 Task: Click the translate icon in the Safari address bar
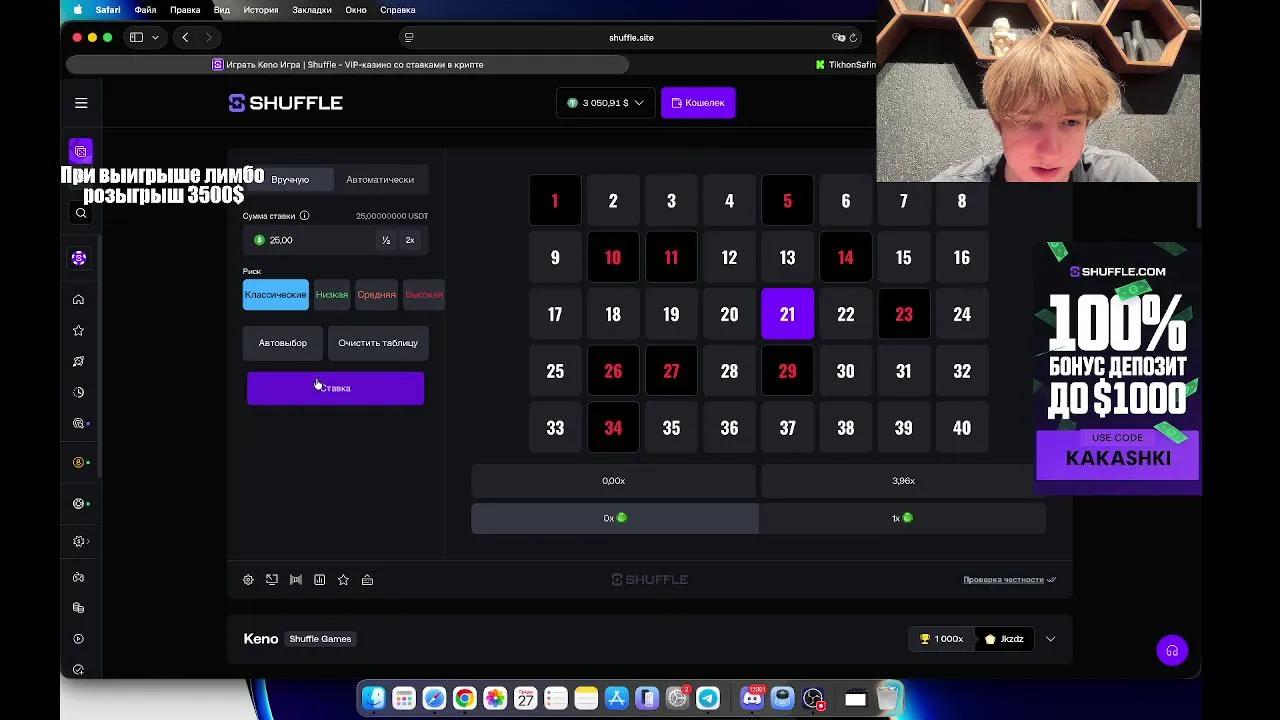(838, 38)
